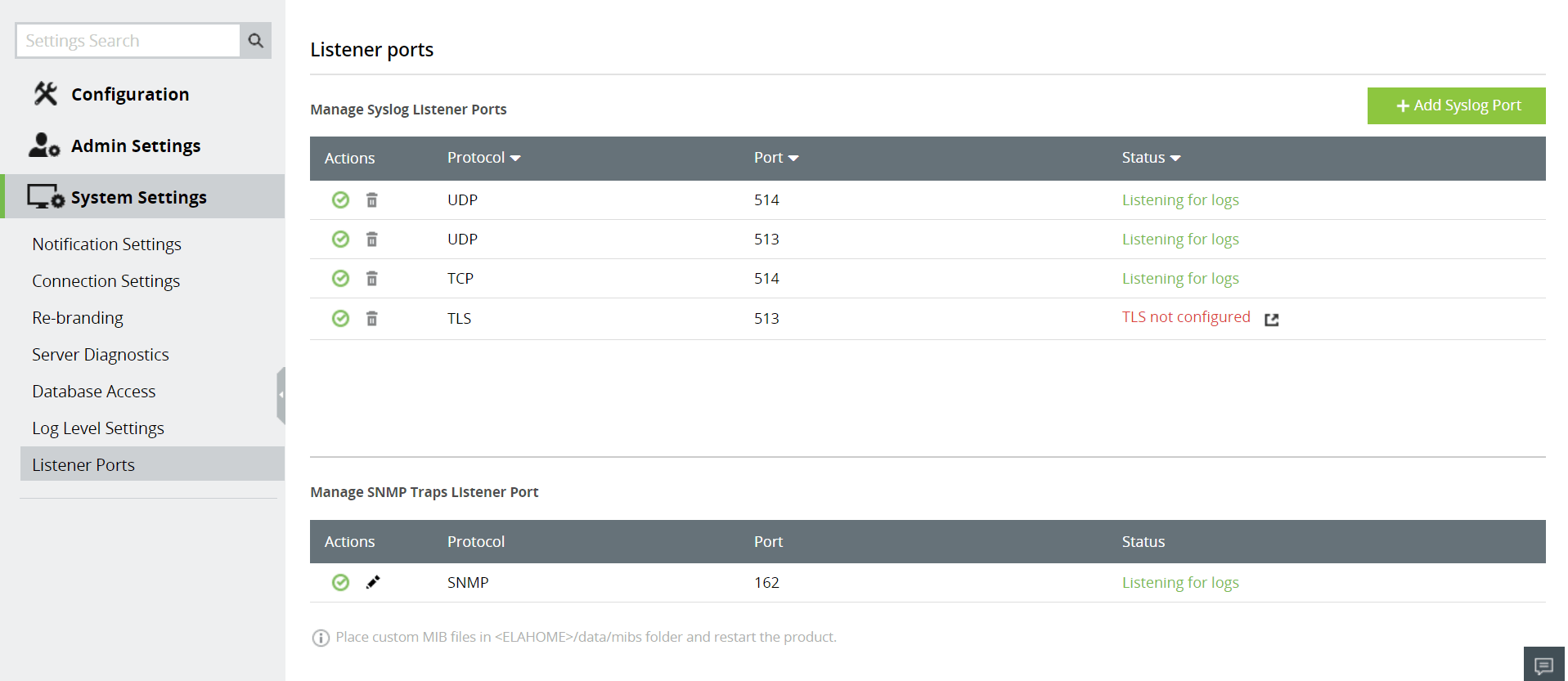Click the search magnifier icon
The width and height of the screenshot is (1568, 681).
[254, 40]
